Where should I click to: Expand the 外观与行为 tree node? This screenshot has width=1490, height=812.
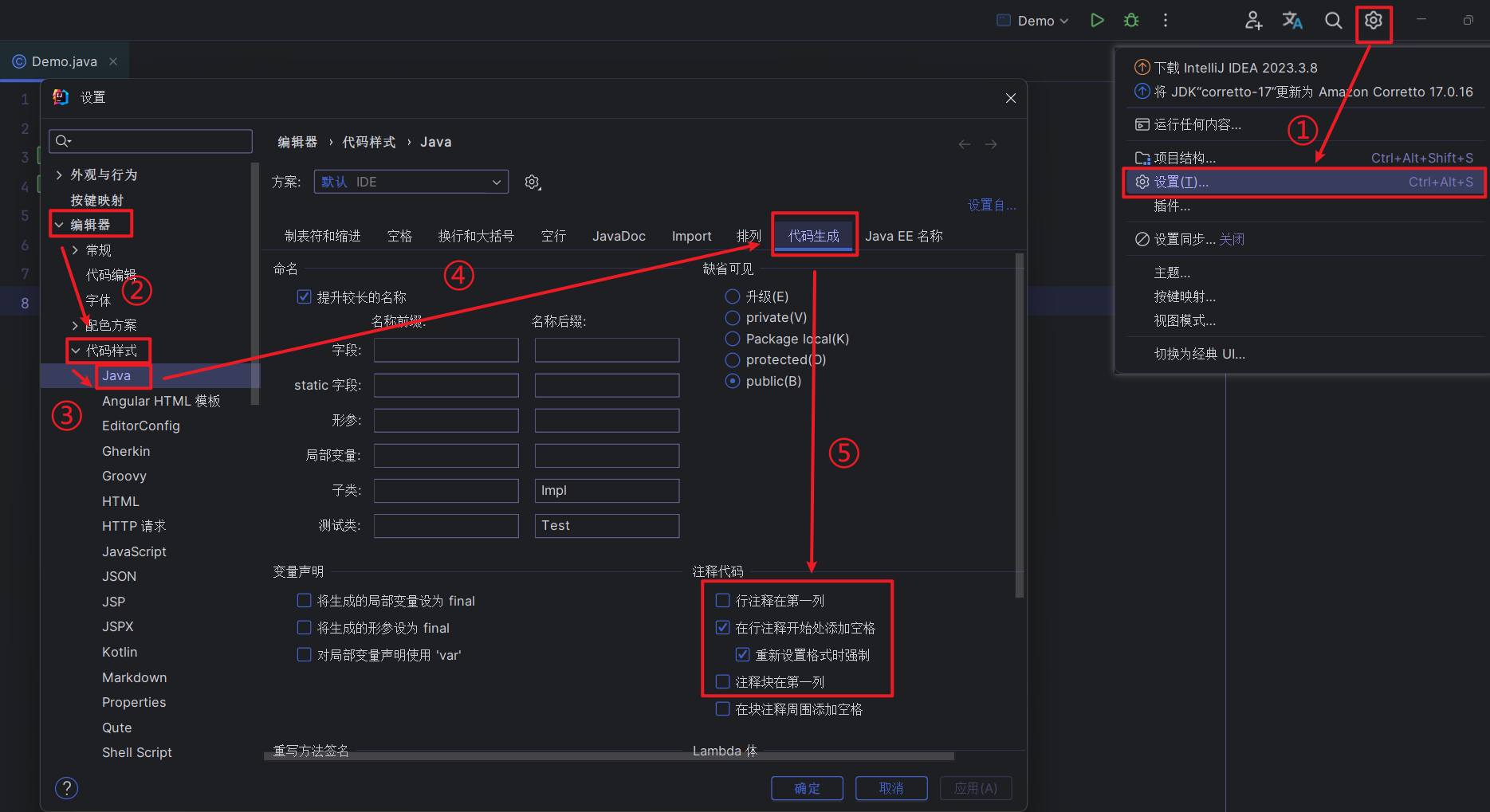tap(59, 175)
